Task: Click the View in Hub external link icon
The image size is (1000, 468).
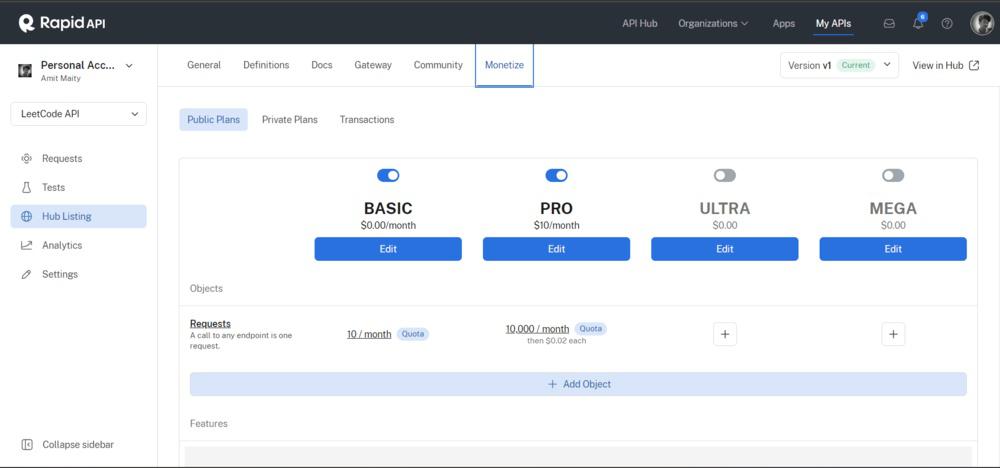Action: click(974, 65)
